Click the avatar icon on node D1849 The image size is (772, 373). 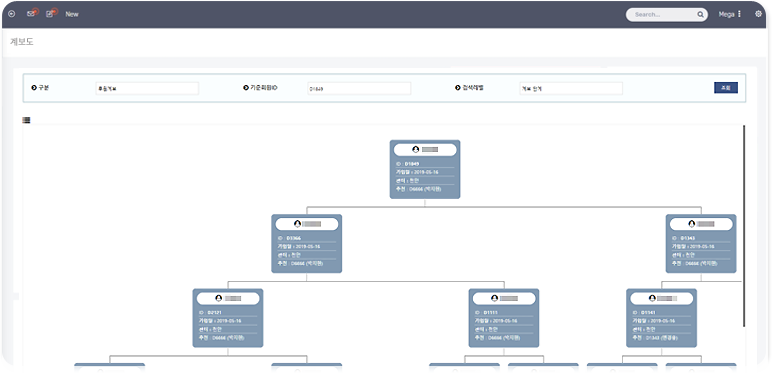416,149
